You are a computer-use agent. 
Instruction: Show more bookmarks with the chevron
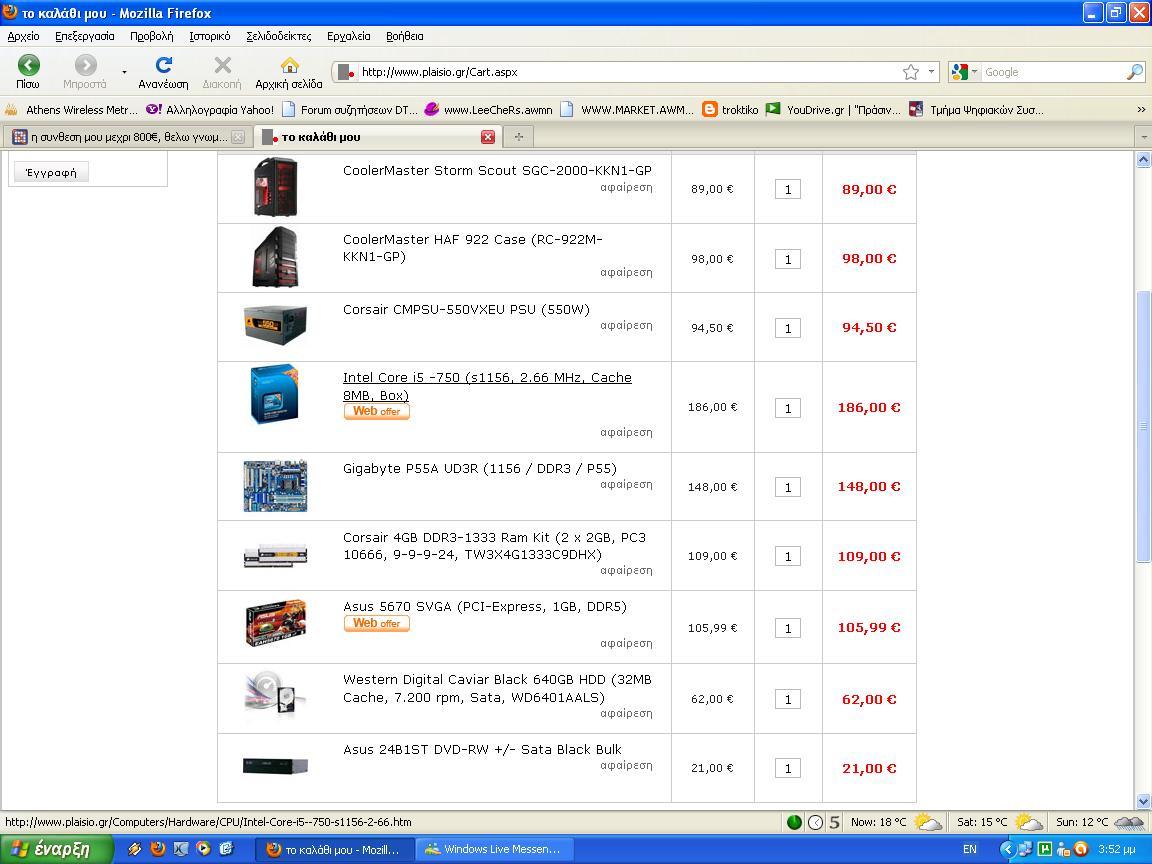pyautogui.click(x=1141, y=109)
